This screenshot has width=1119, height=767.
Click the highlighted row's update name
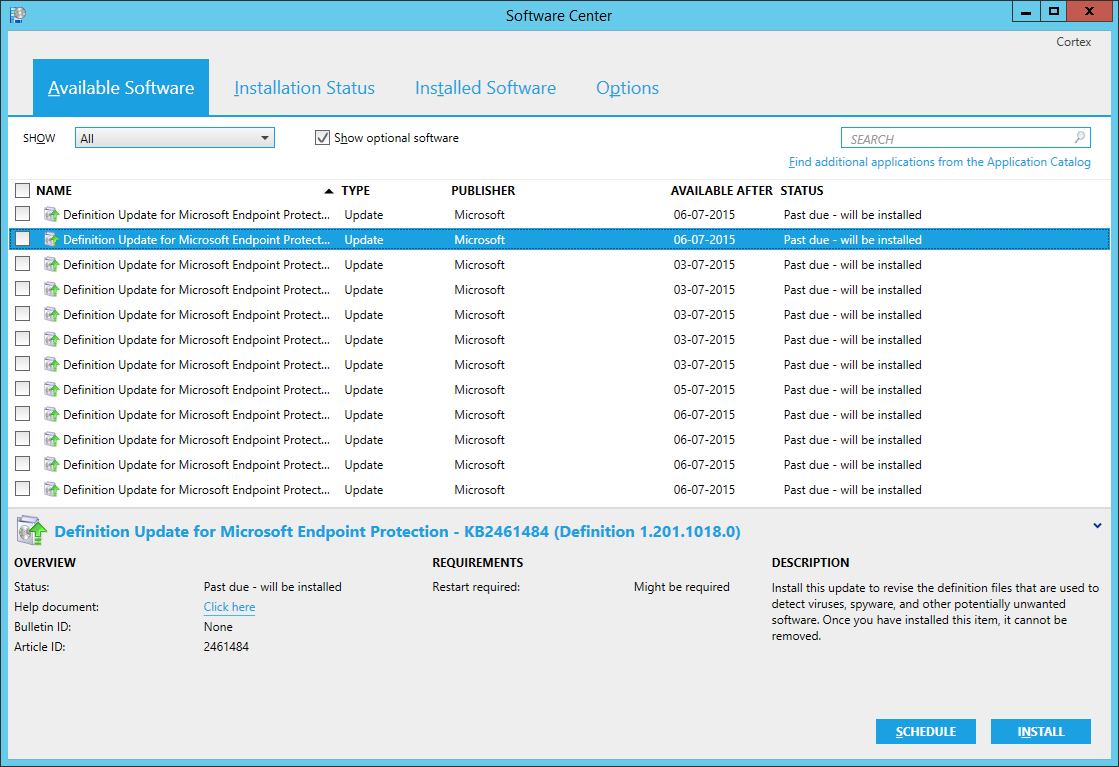(x=196, y=240)
